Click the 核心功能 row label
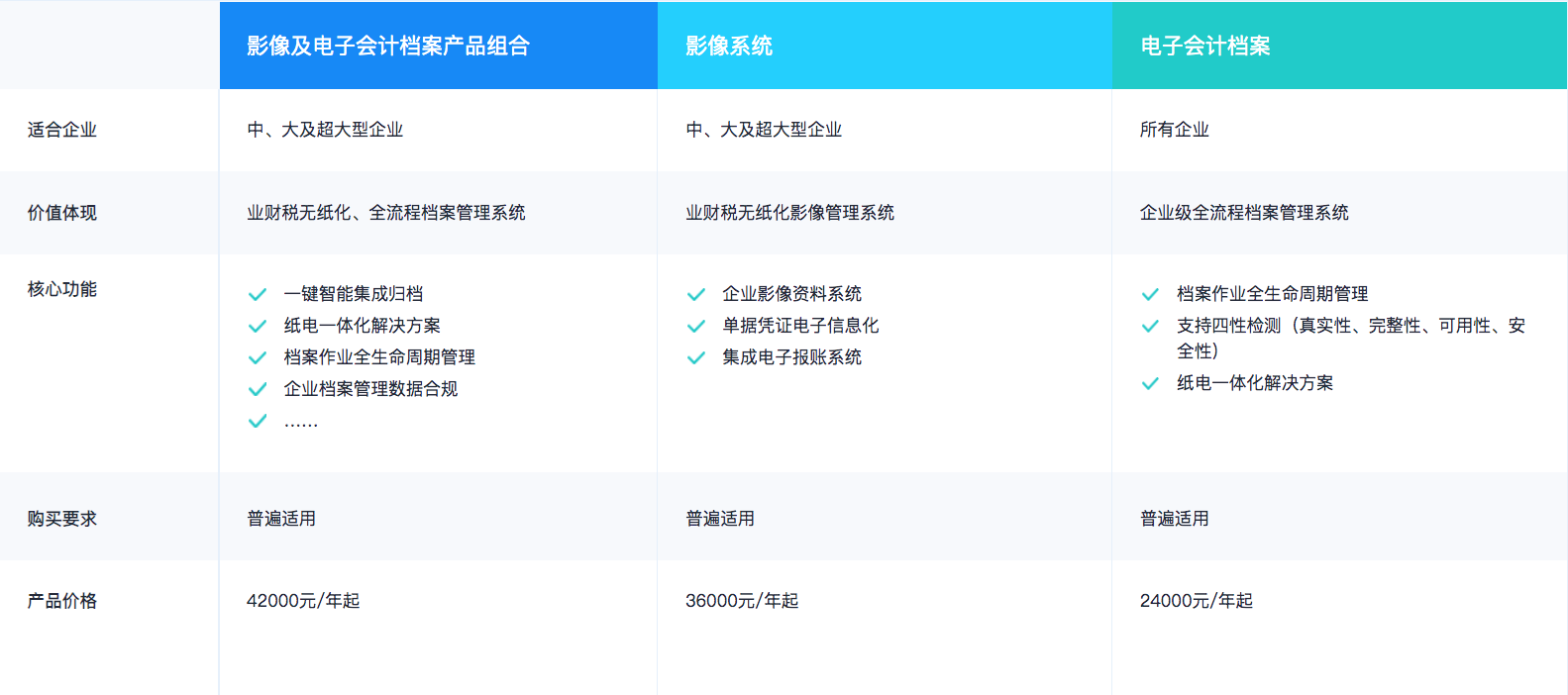Screen dimensions: 1568x695 pos(62,289)
